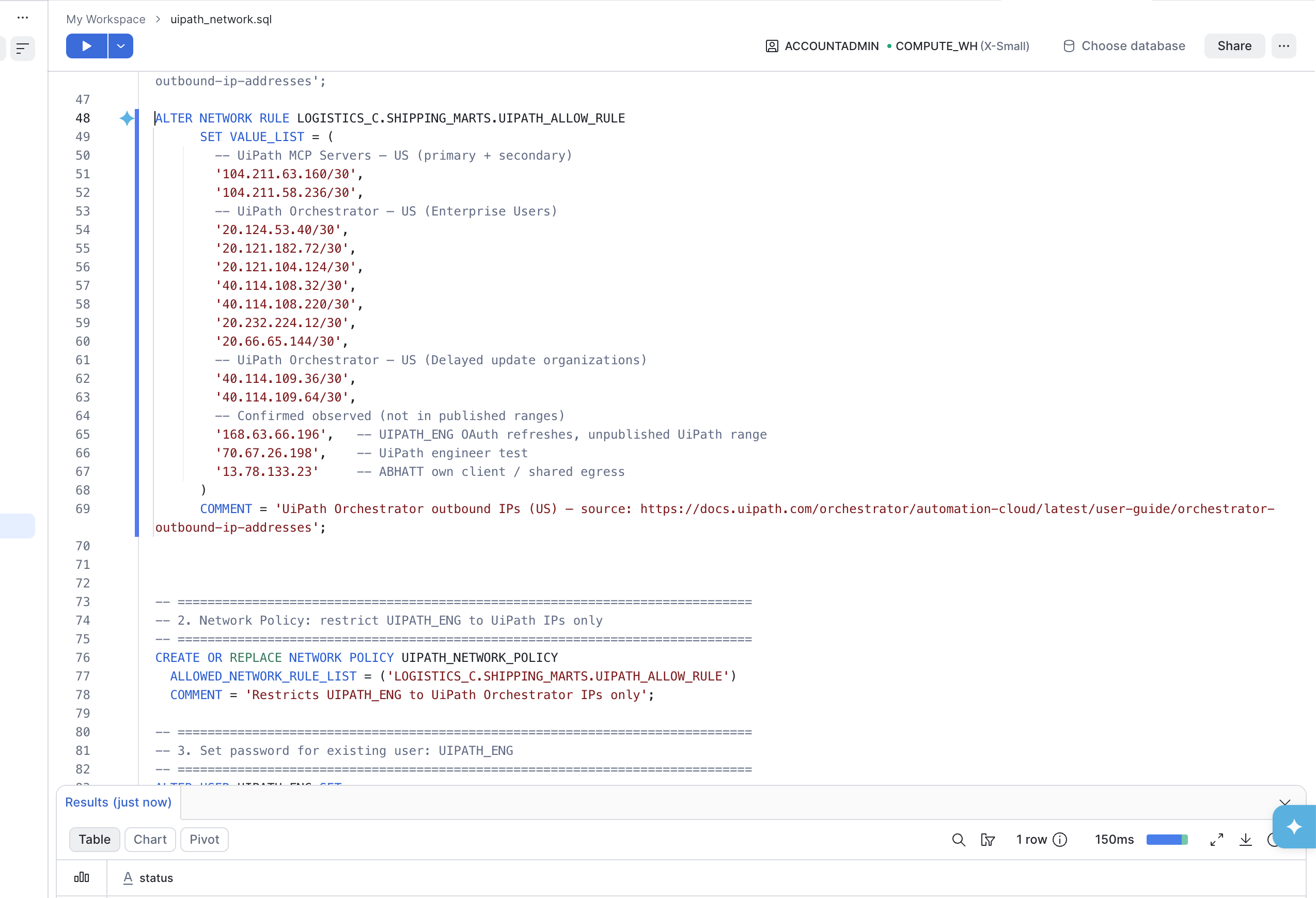
Task: Click the Share button
Action: (x=1234, y=46)
